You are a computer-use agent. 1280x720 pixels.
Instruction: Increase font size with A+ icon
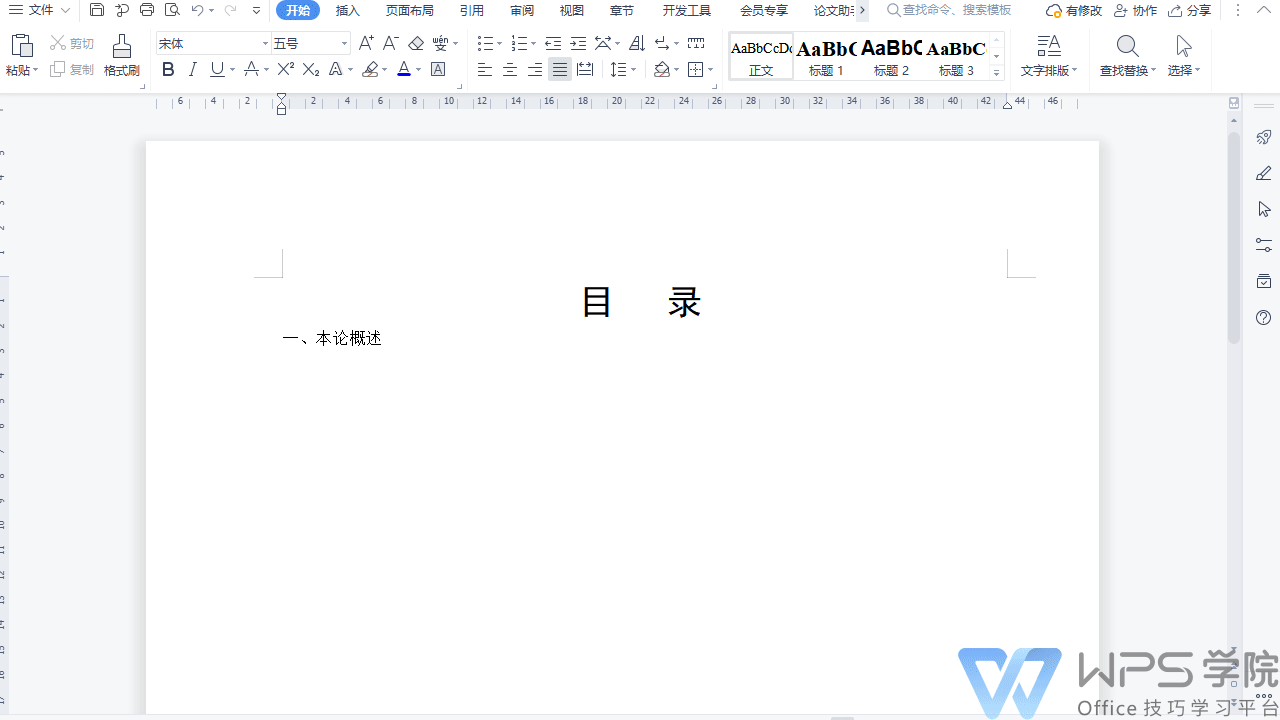click(x=366, y=43)
